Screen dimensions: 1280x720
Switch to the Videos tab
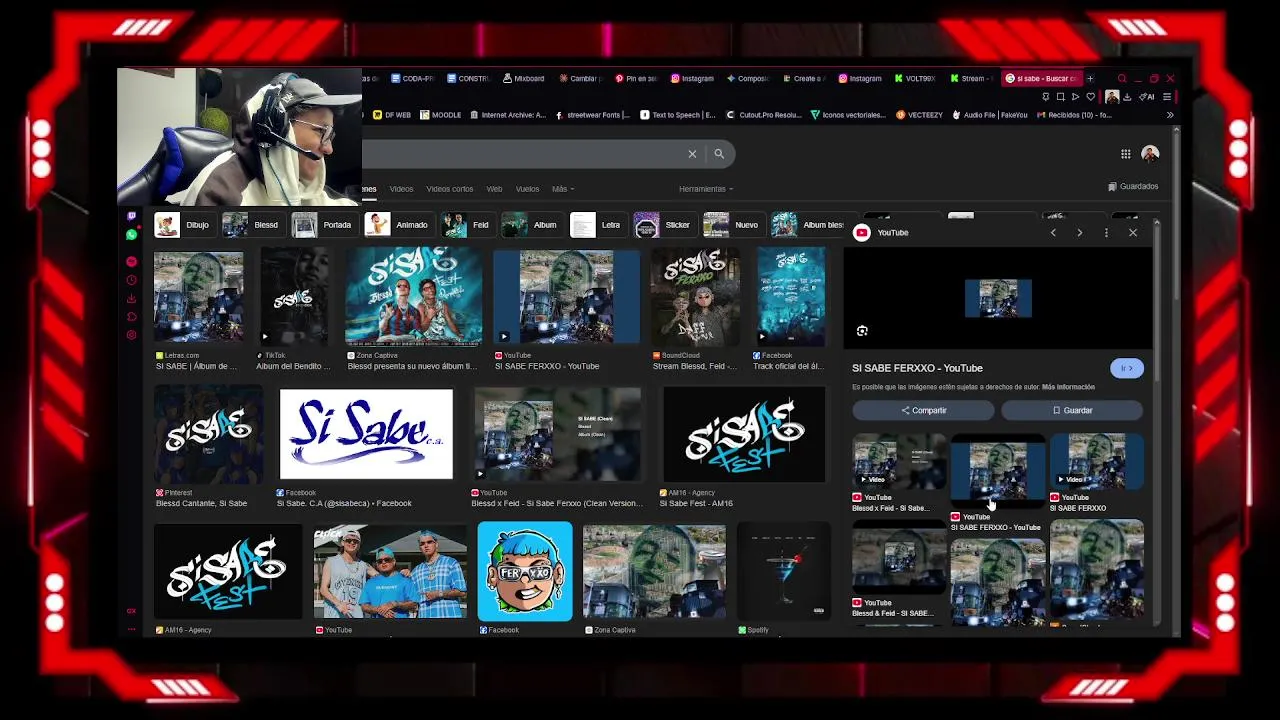[x=401, y=189]
